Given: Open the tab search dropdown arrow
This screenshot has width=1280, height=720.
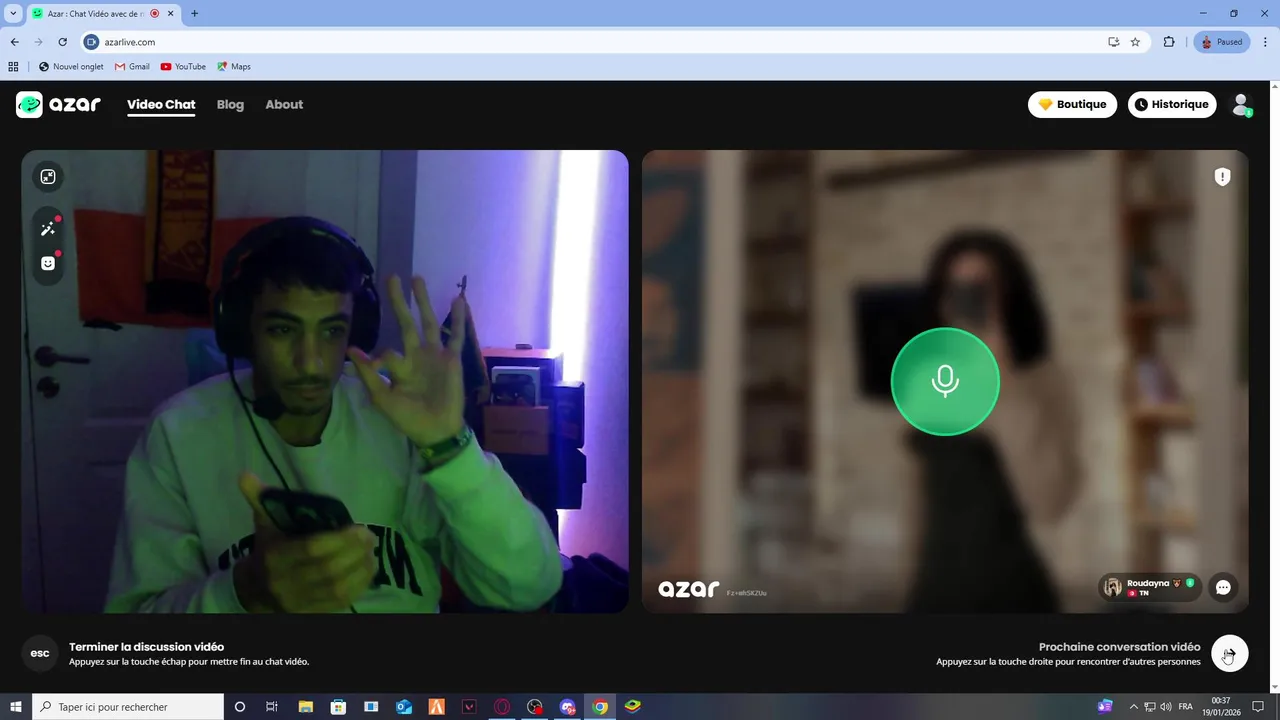Looking at the screenshot, I should pyautogui.click(x=13, y=13).
